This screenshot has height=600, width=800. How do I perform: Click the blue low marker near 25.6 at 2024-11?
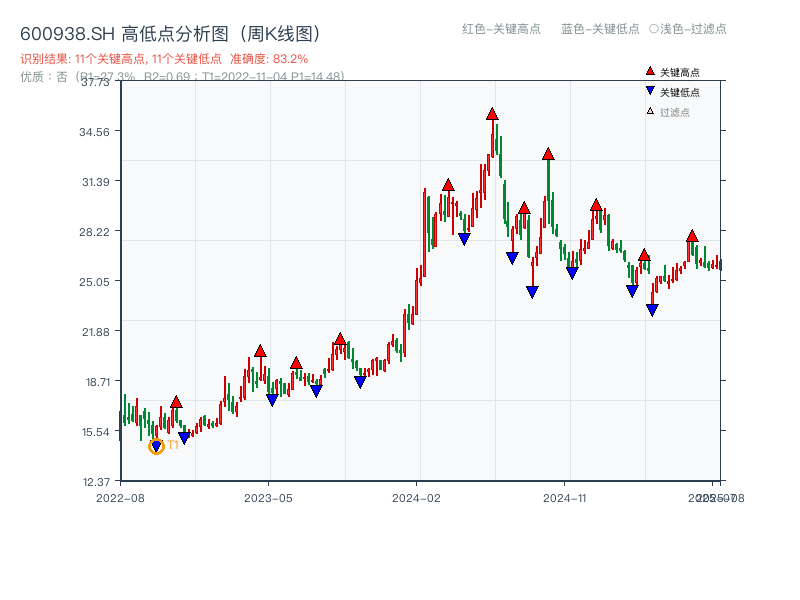(572, 273)
